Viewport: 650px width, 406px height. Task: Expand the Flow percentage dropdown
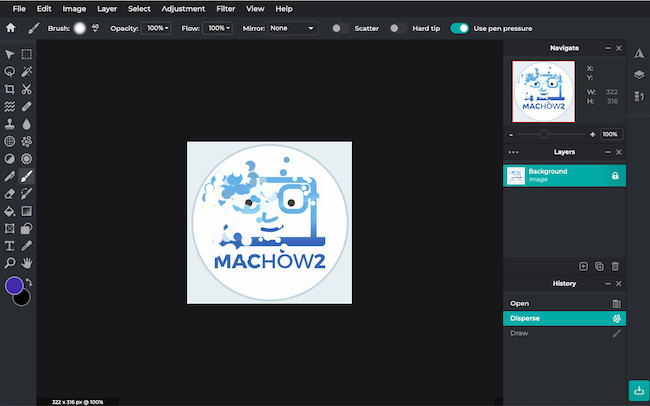(218, 28)
